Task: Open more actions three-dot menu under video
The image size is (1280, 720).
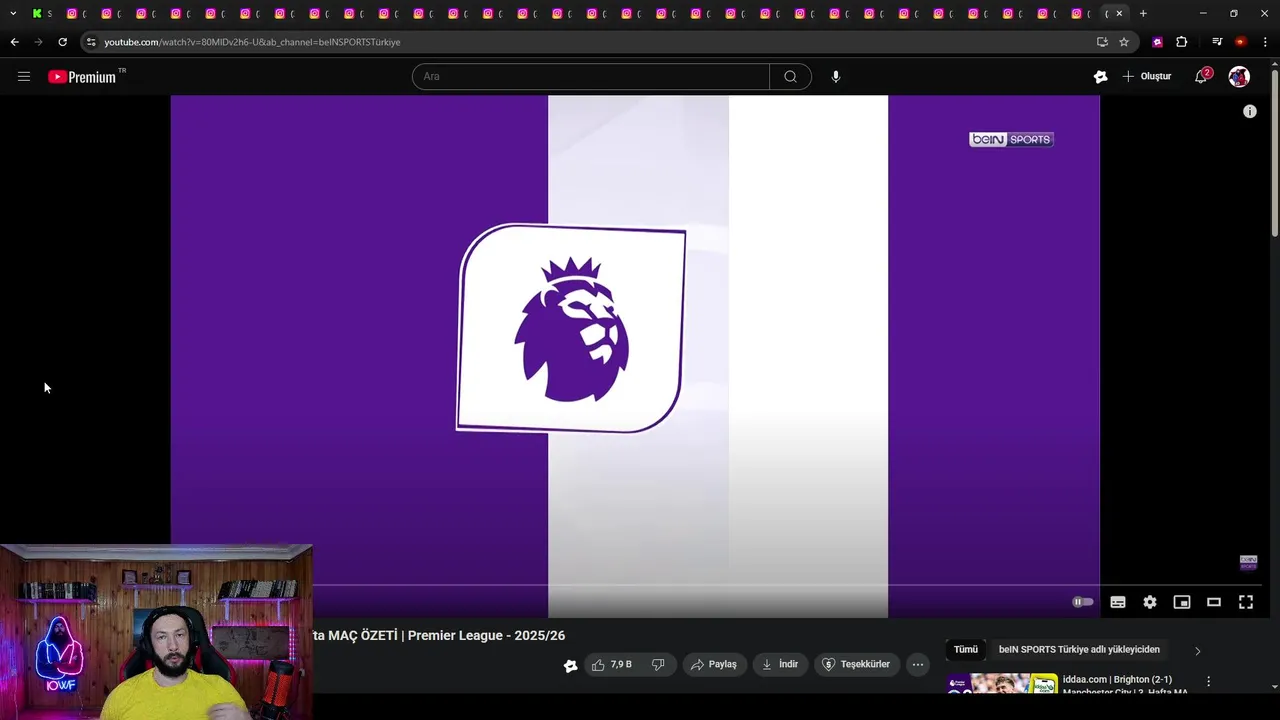Action: click(x=918, y=664)
